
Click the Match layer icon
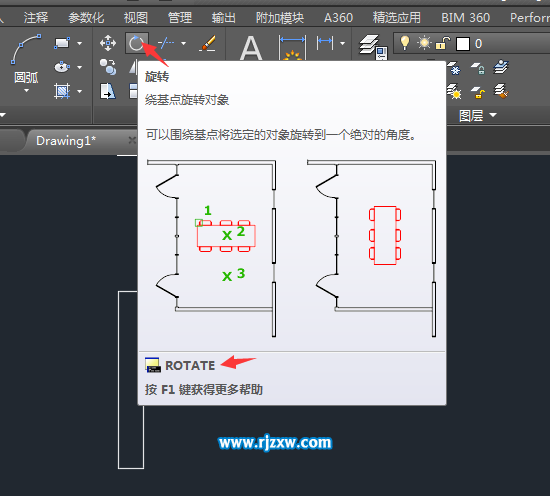501,91
